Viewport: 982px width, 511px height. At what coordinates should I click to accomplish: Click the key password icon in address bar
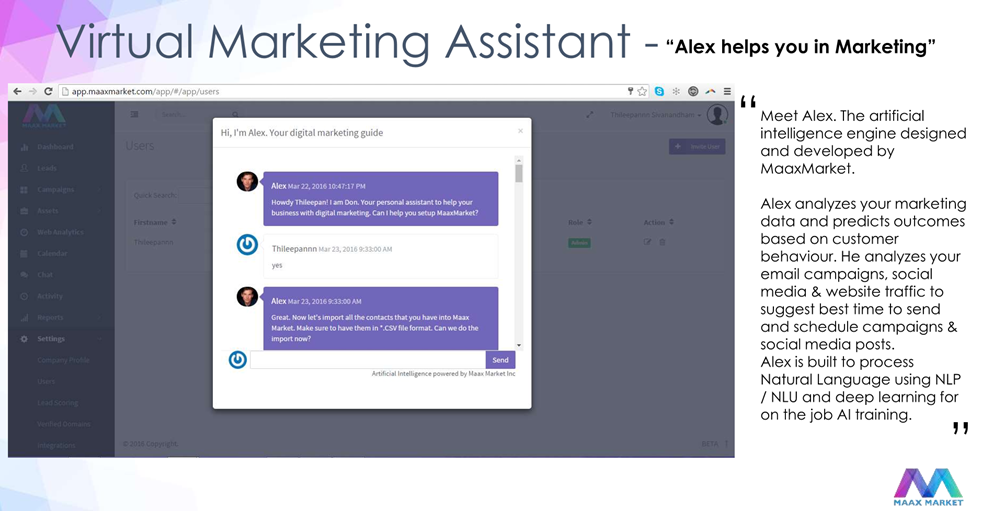coord(630,91)
